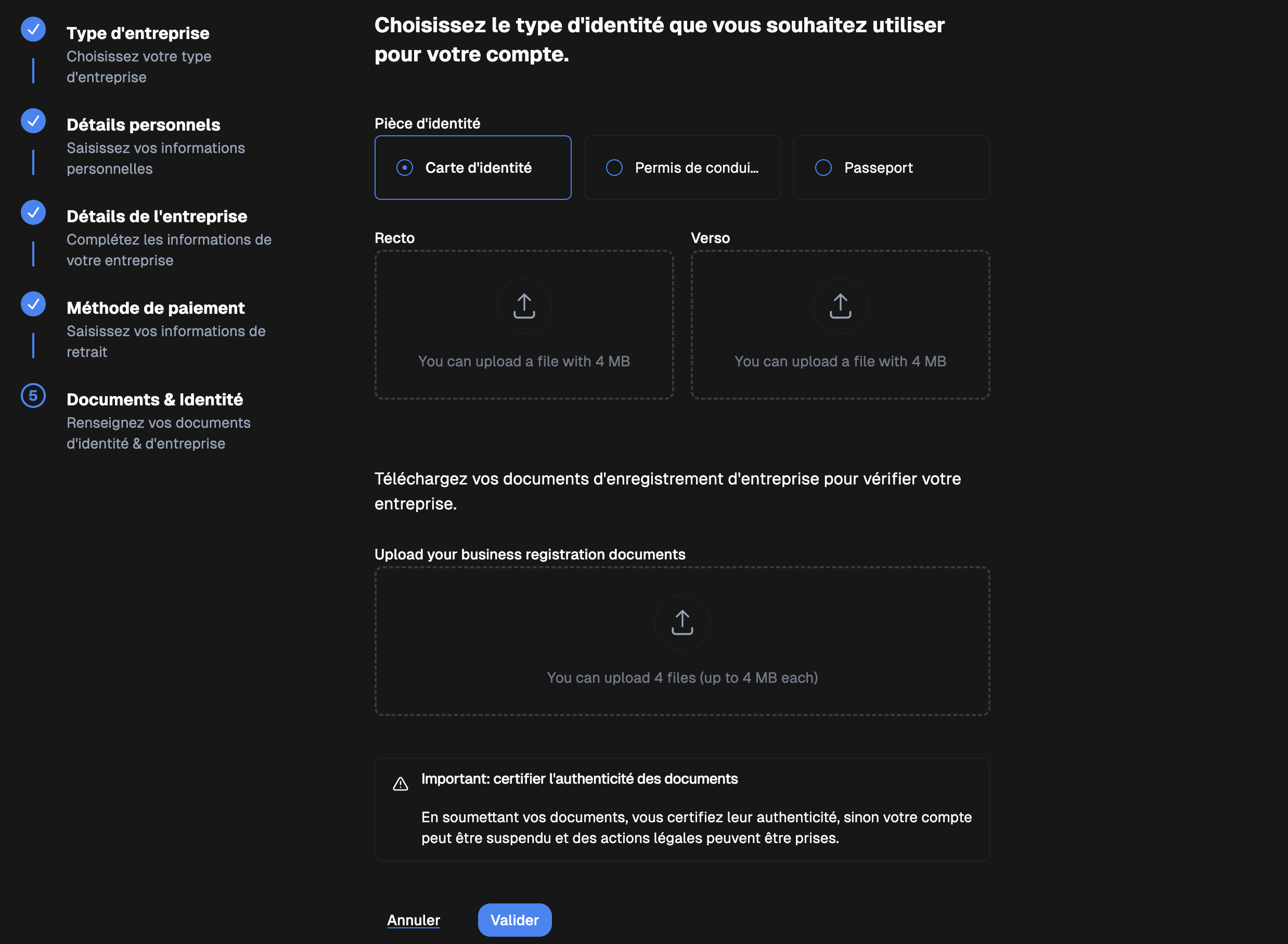Click the Valider button
The height and width of the screenshot is (944, 1288).
coord(513,920)
